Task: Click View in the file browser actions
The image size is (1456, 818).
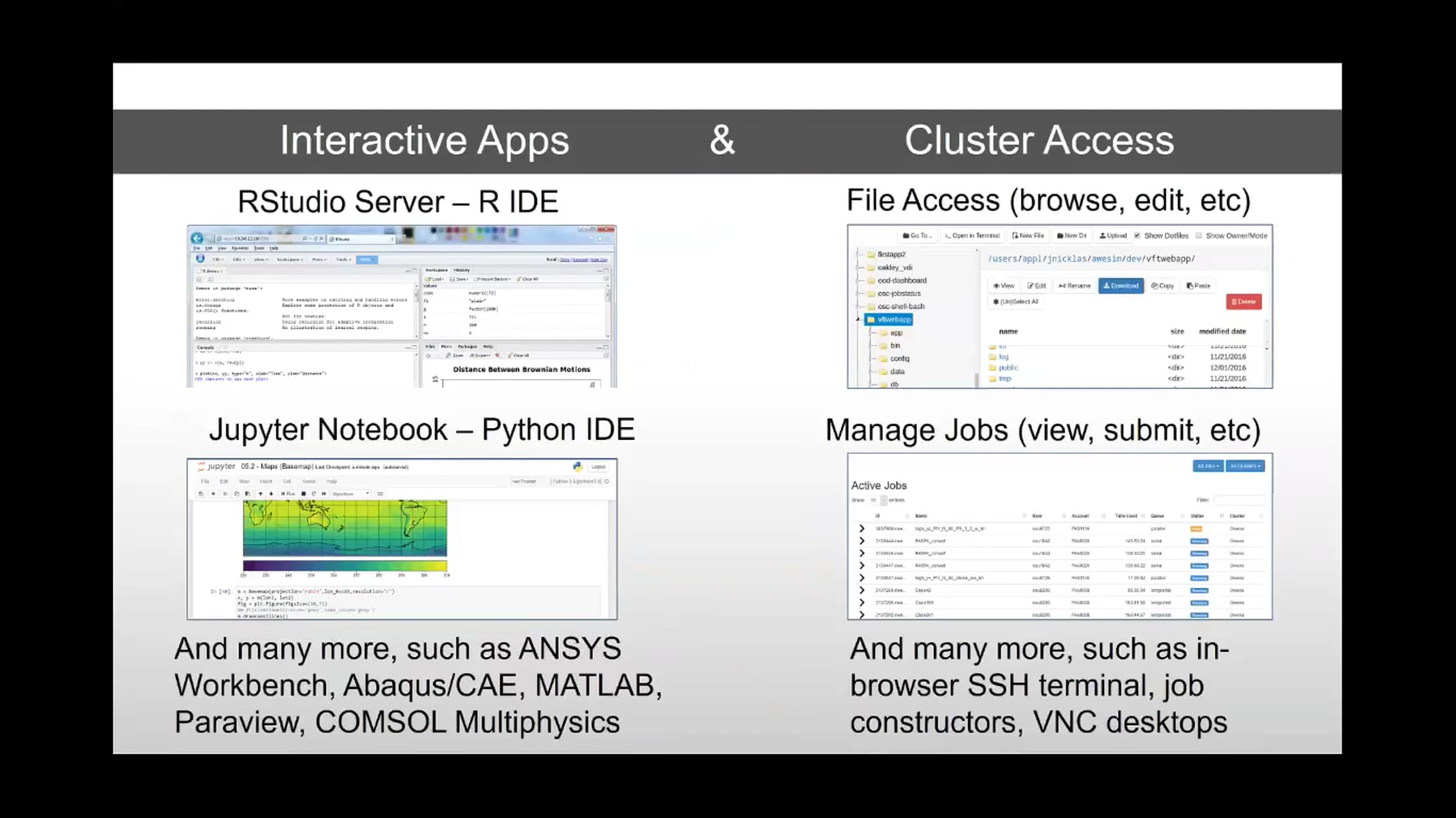Action: pos(1003,286)
